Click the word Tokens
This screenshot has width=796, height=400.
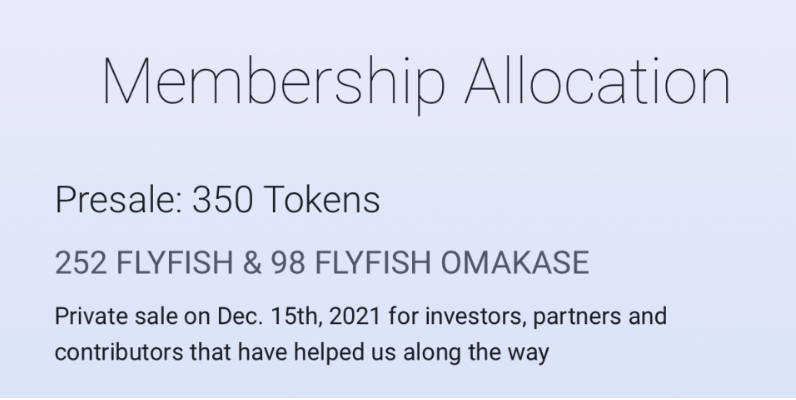click(322, 199)
